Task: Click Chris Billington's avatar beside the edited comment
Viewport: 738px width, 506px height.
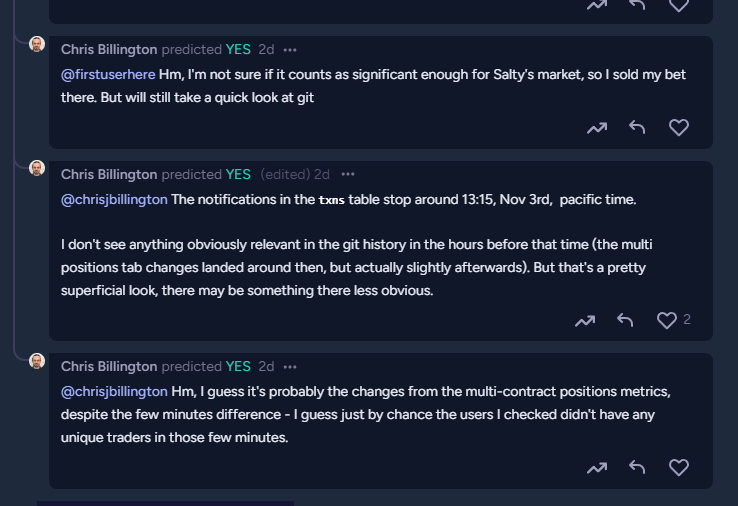Action: [x=37, y=168]
